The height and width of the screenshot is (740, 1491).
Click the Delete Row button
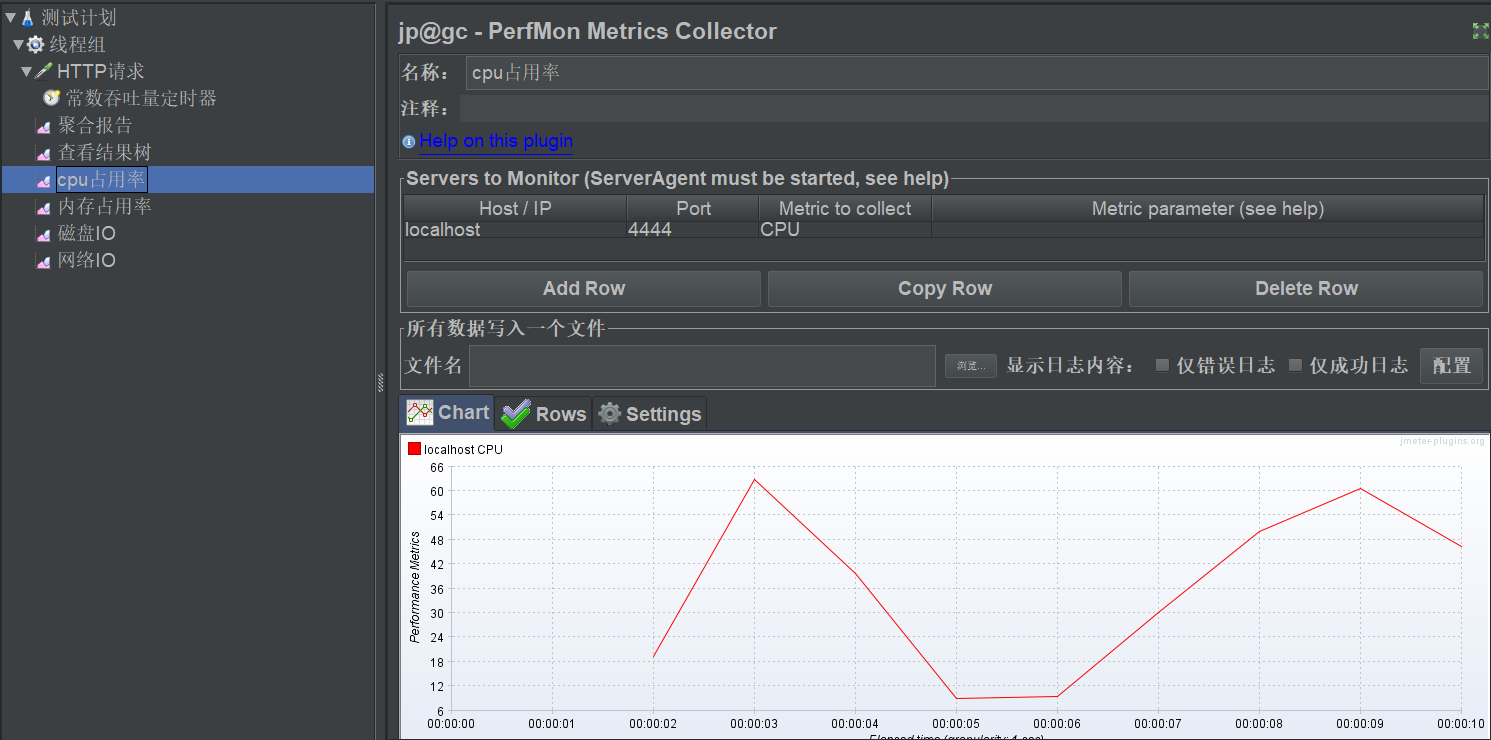coord(1306,289)
